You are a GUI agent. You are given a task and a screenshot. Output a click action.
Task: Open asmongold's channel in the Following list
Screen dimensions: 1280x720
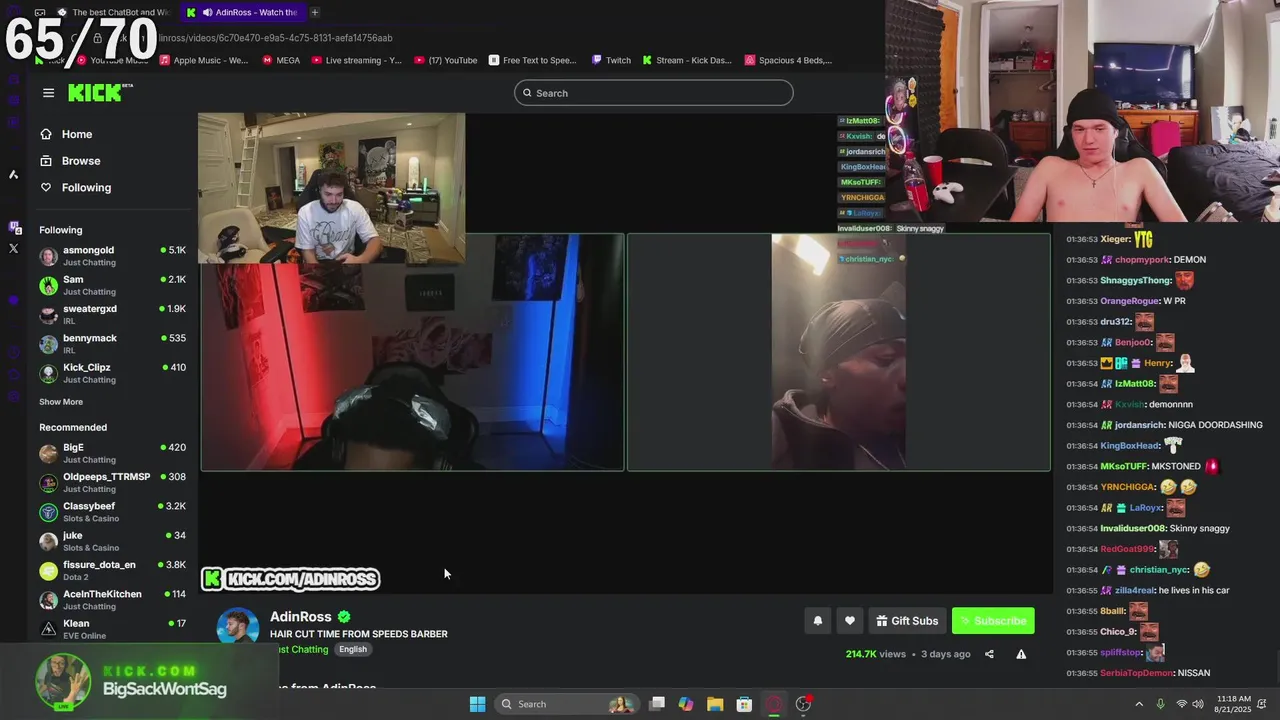112,256
